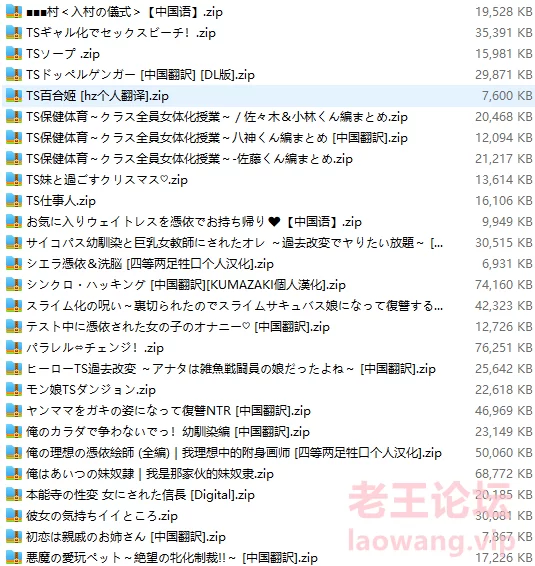Click the archive icon next to TSソープ .zip

coord(14,53)
